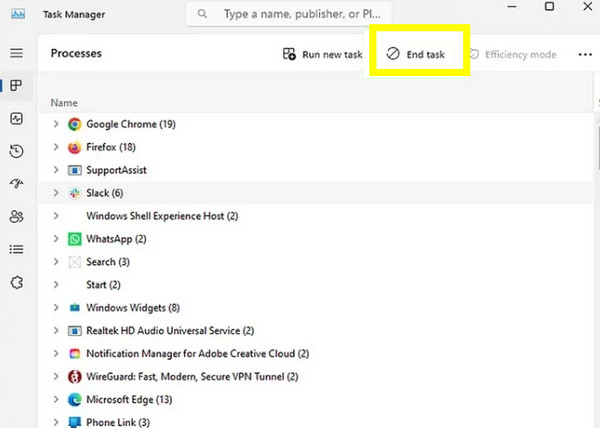Click the Realtek HD Audio icon
This screenshot has width=600, height=428.
point(75,331)
